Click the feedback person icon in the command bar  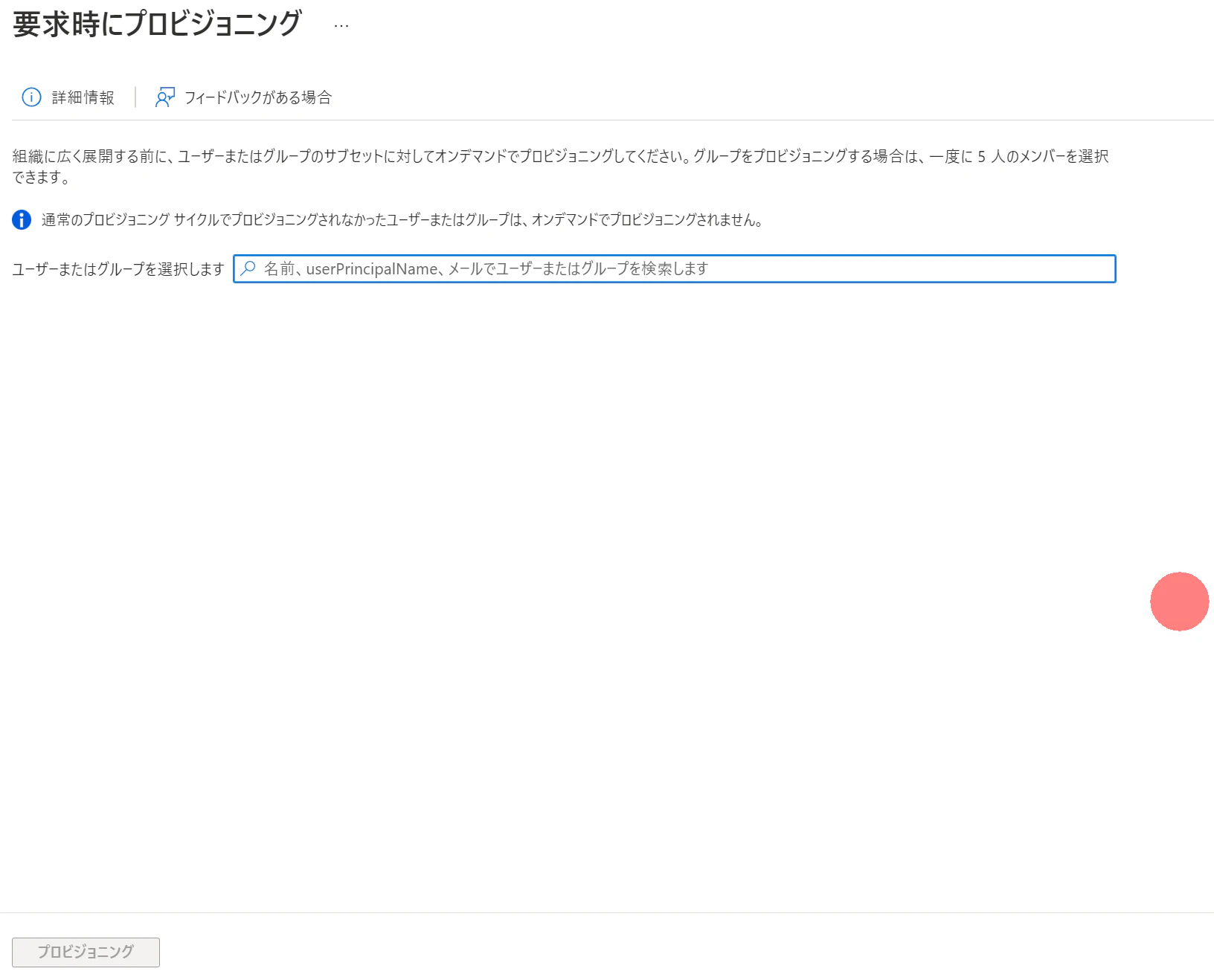(164, 97)
